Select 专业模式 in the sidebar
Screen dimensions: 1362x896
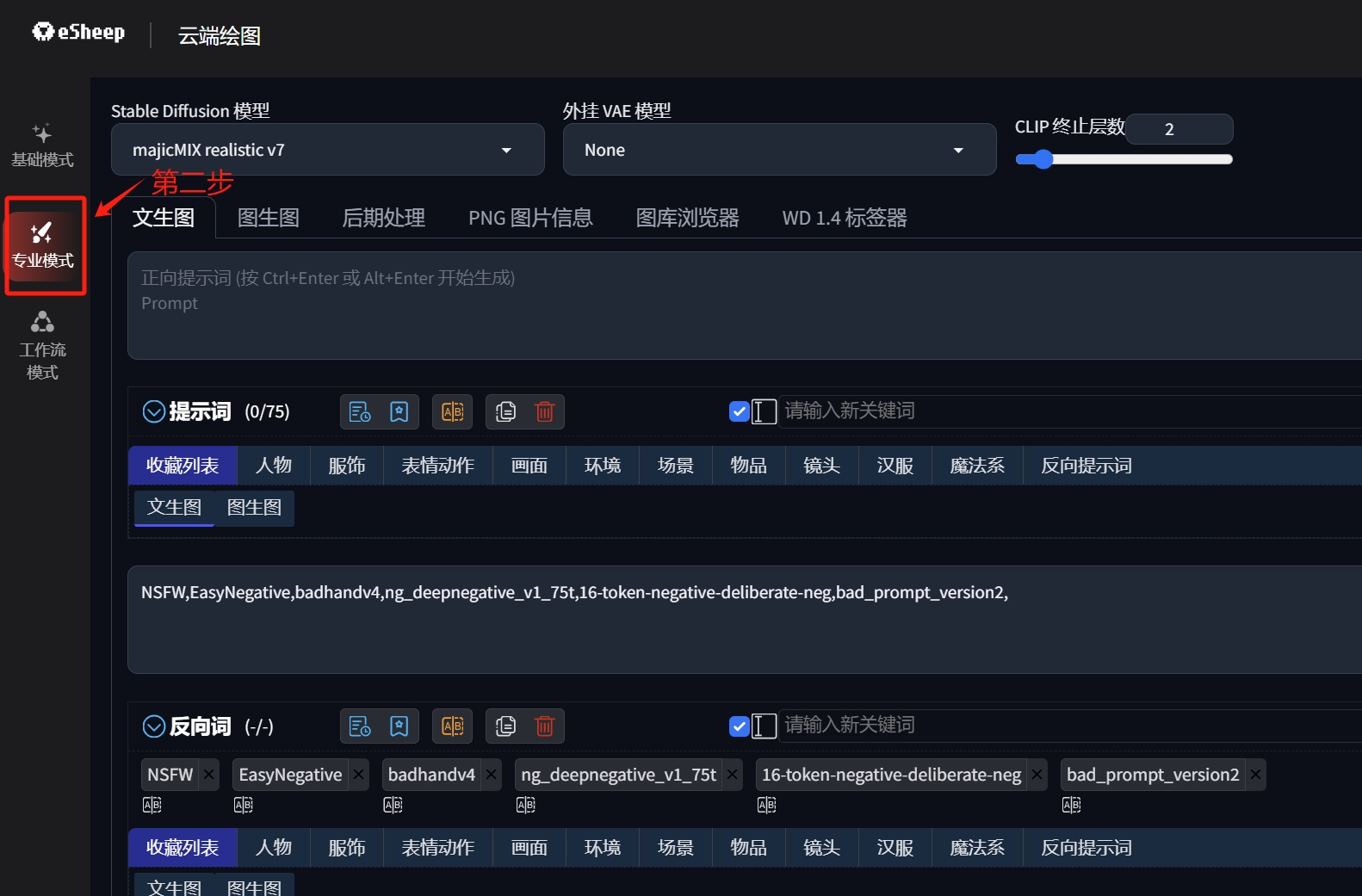(43, 244)
